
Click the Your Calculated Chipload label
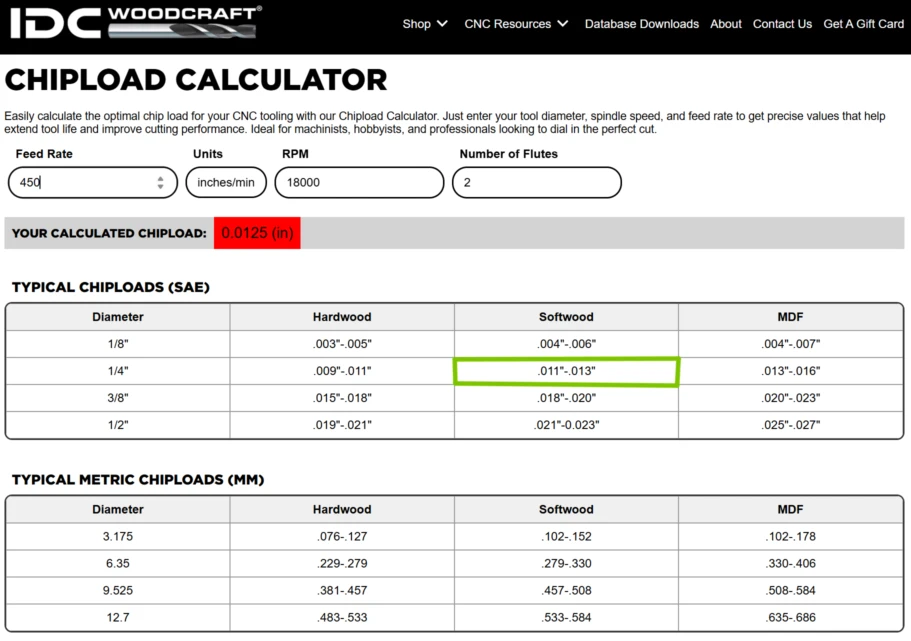click(x=109, y=233)
